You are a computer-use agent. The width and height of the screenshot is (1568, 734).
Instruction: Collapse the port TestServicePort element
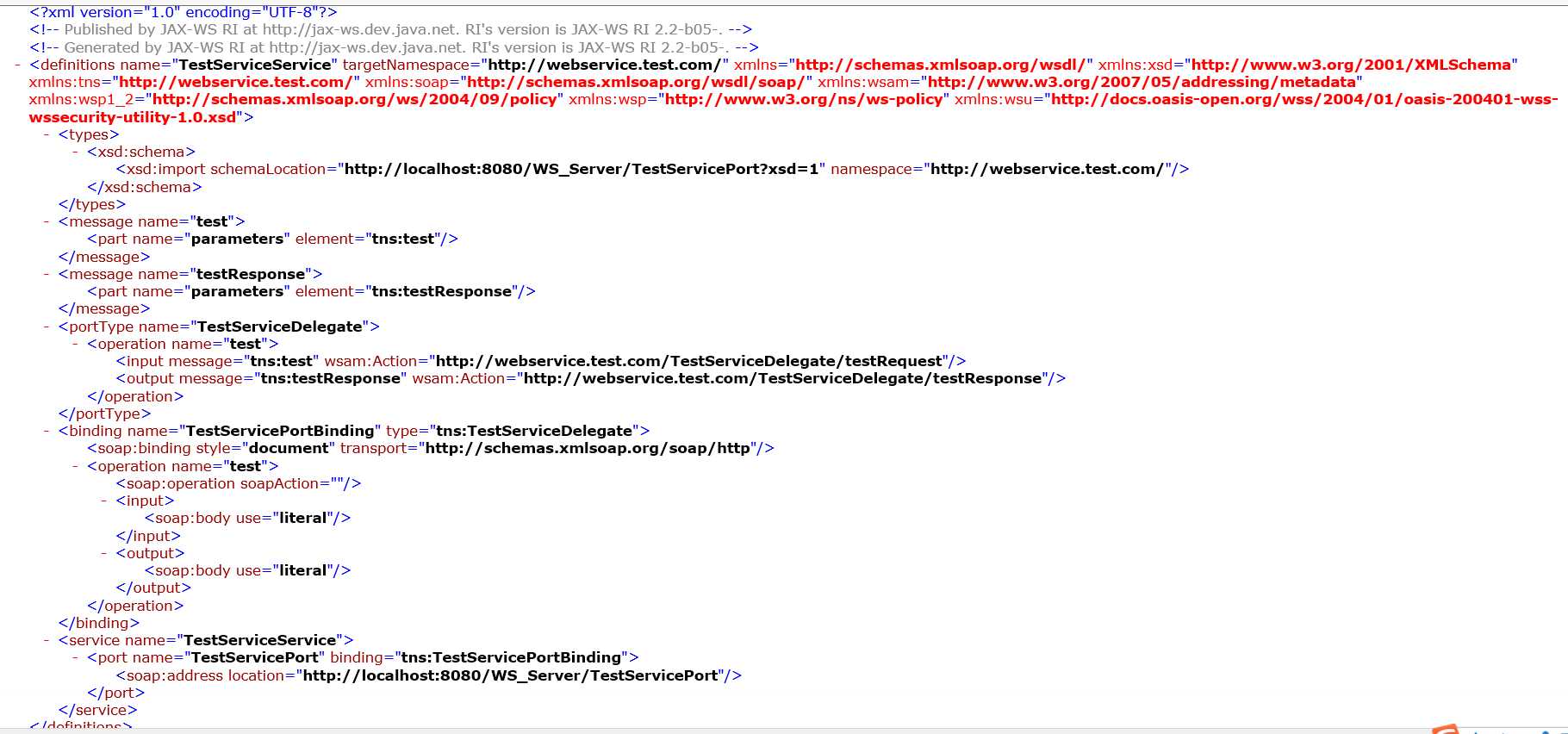[x=76, y=657]
